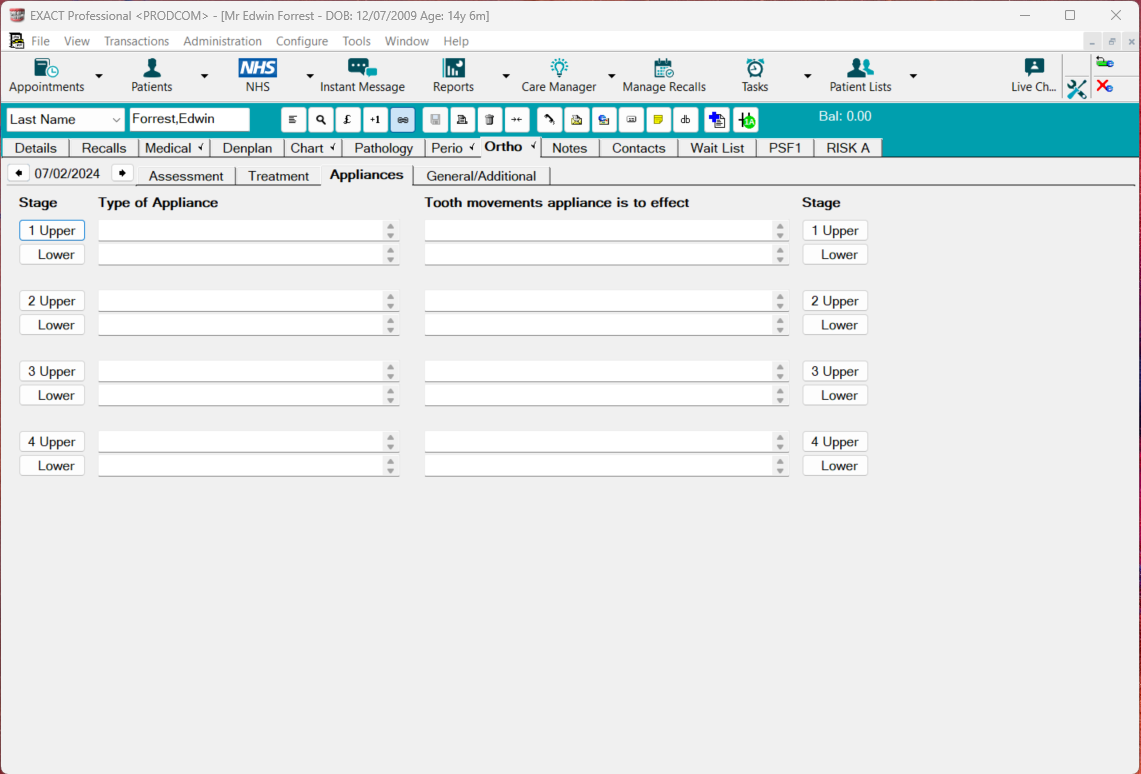Viewport: 1141px width, 774px height.
Task: Toggle the chain link icon in the toolbar
Action: click(401, 119)
